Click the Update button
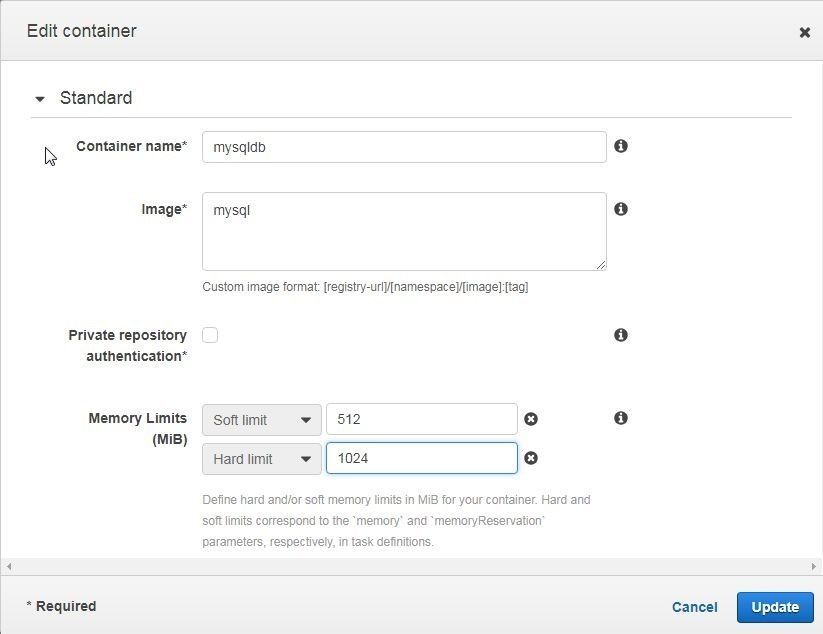This screenshot has width=823, height=634. [775, 607]
